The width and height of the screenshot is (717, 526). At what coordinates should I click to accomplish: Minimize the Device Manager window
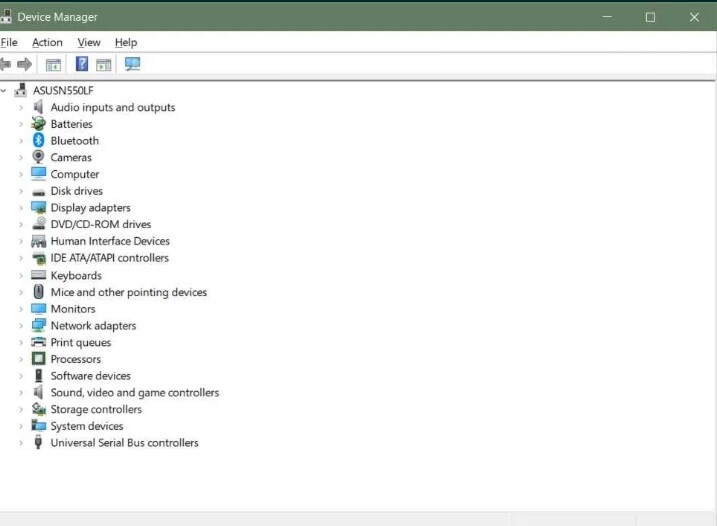[x=607, y=17]
